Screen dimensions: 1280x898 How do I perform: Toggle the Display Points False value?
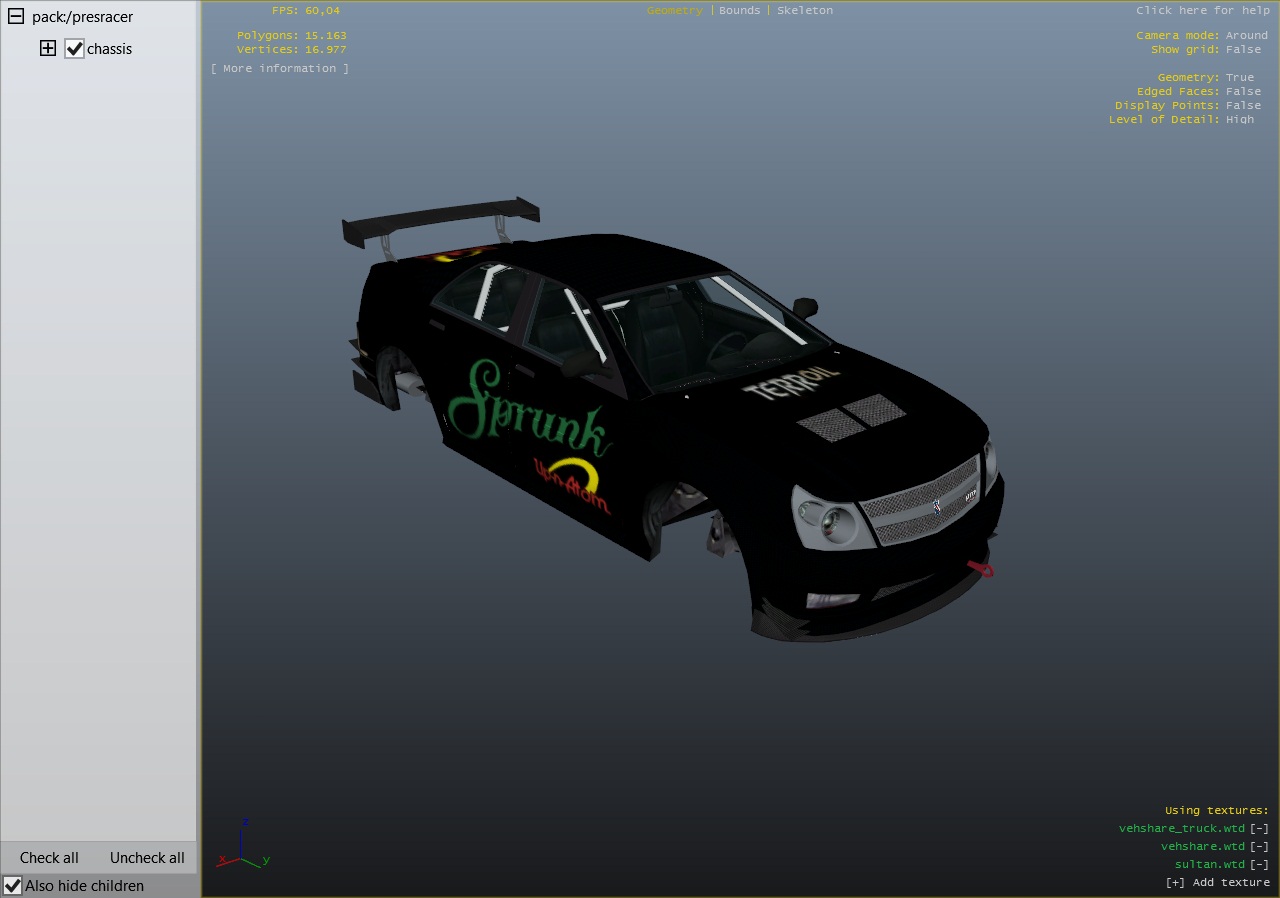(1244, 105)
